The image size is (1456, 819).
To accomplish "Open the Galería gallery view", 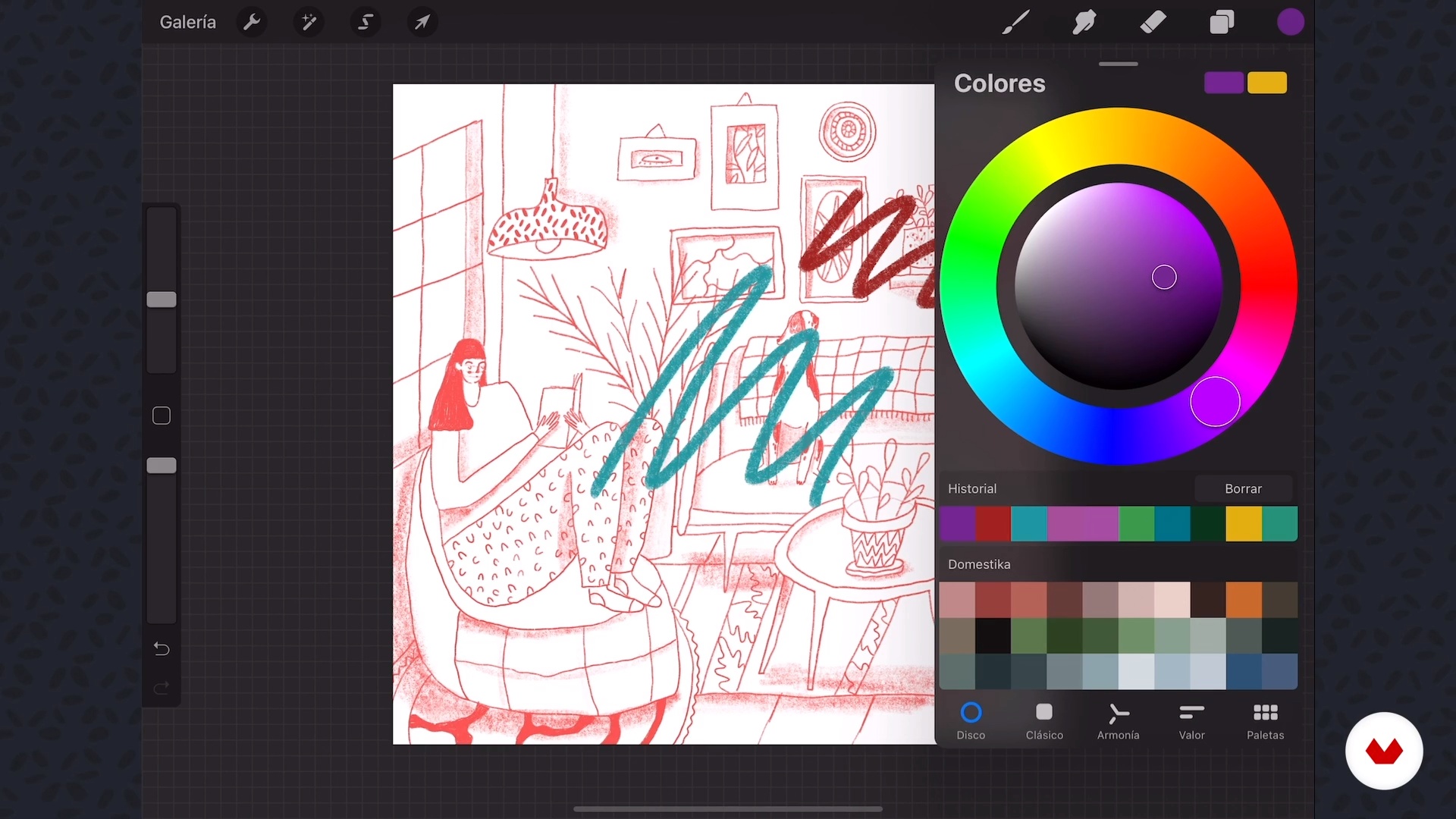I will [187, 22].
